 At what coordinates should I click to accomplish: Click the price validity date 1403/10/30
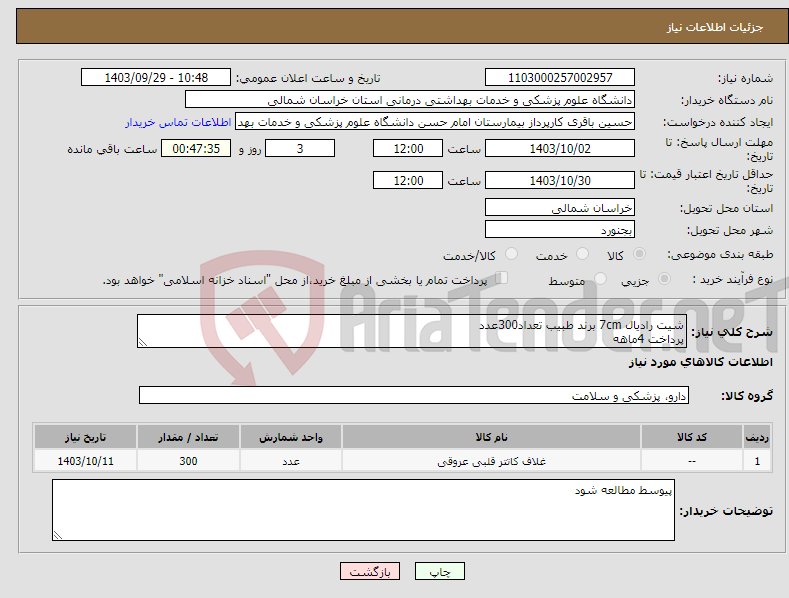click(560, 180)
